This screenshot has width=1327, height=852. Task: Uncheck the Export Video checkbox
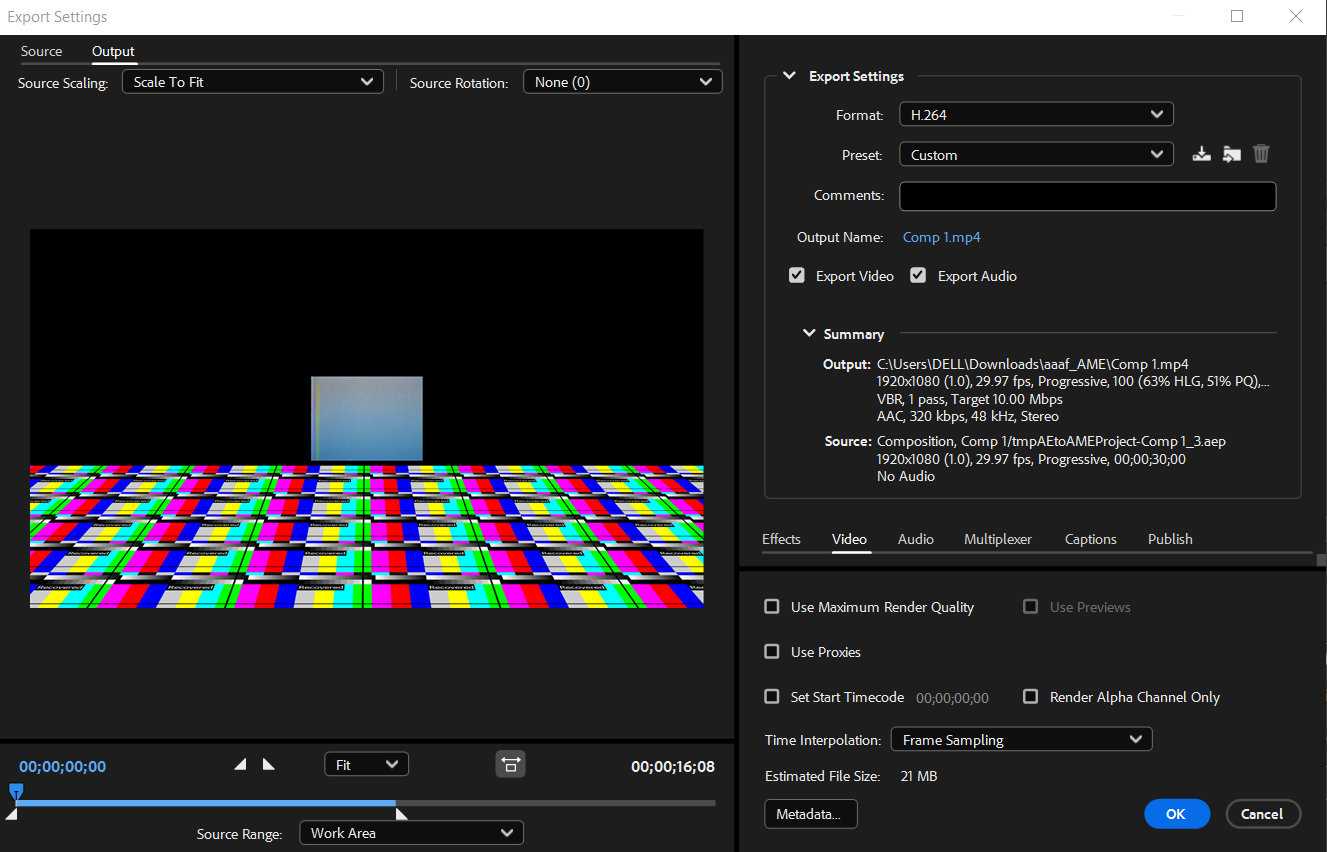(x=797, y=276)
